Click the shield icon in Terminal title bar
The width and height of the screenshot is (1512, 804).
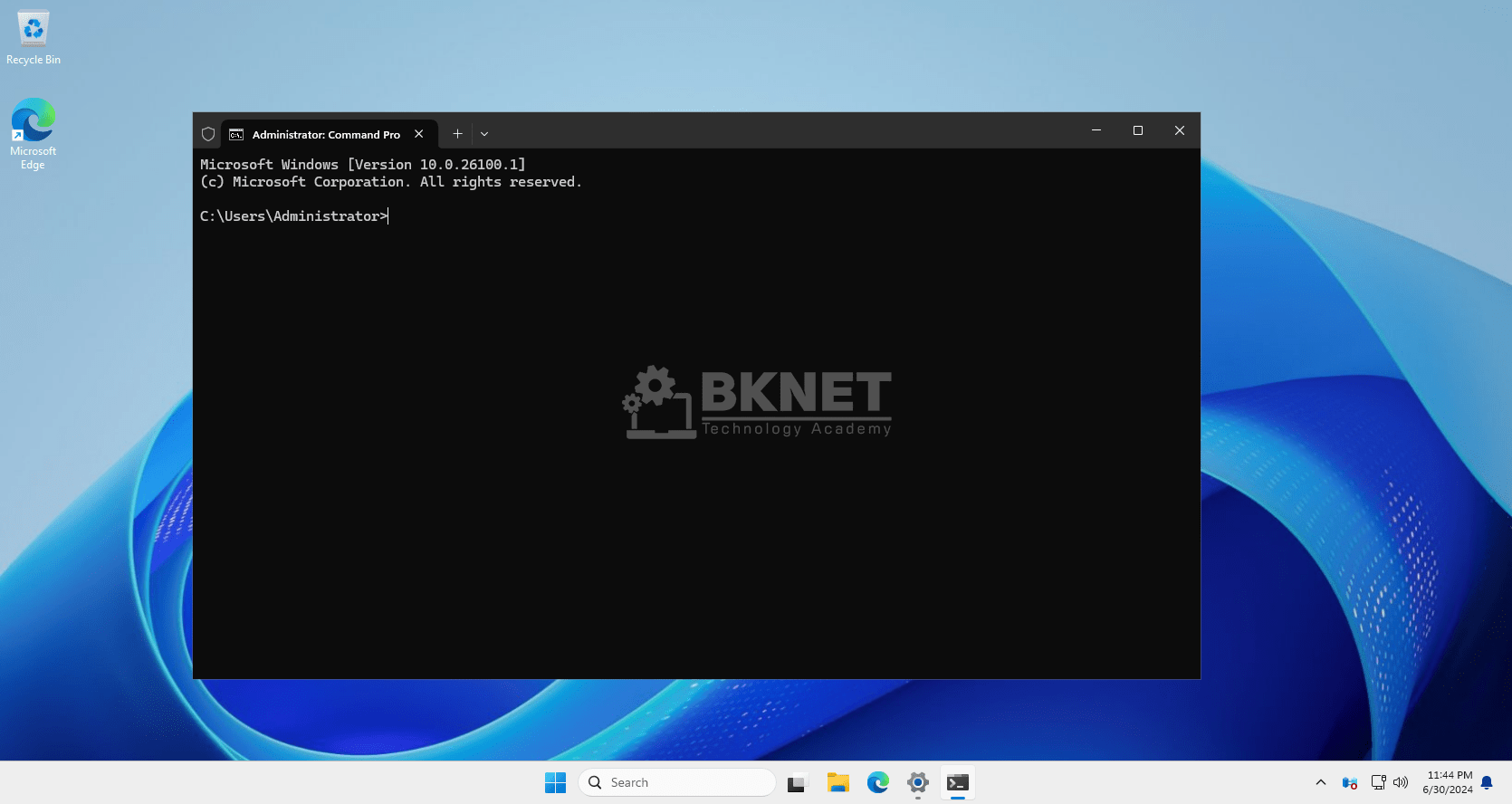click(208, 134)
